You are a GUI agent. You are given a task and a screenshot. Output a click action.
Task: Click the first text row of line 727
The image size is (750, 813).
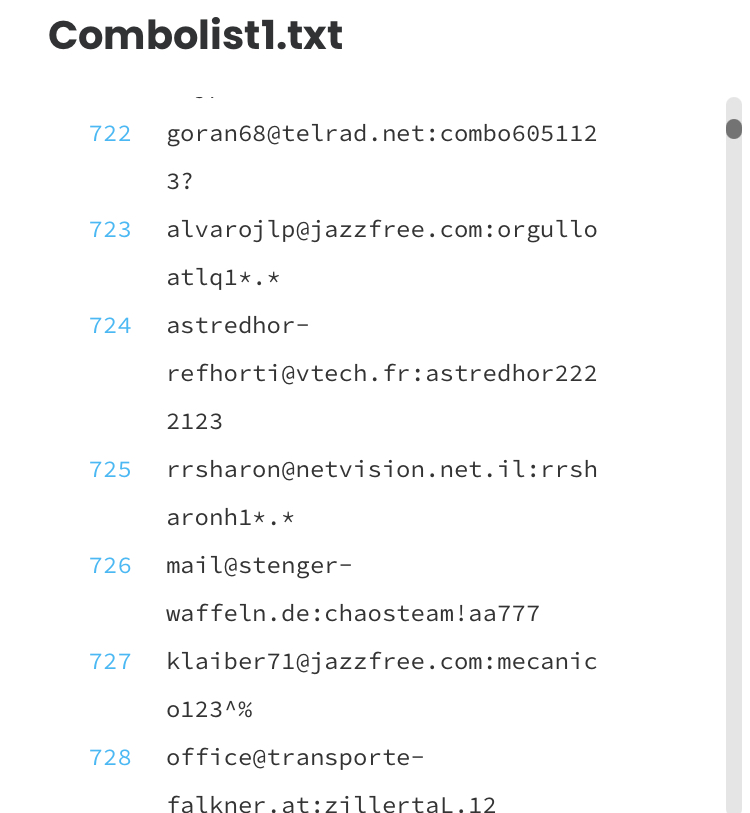[x=381, y=662]
